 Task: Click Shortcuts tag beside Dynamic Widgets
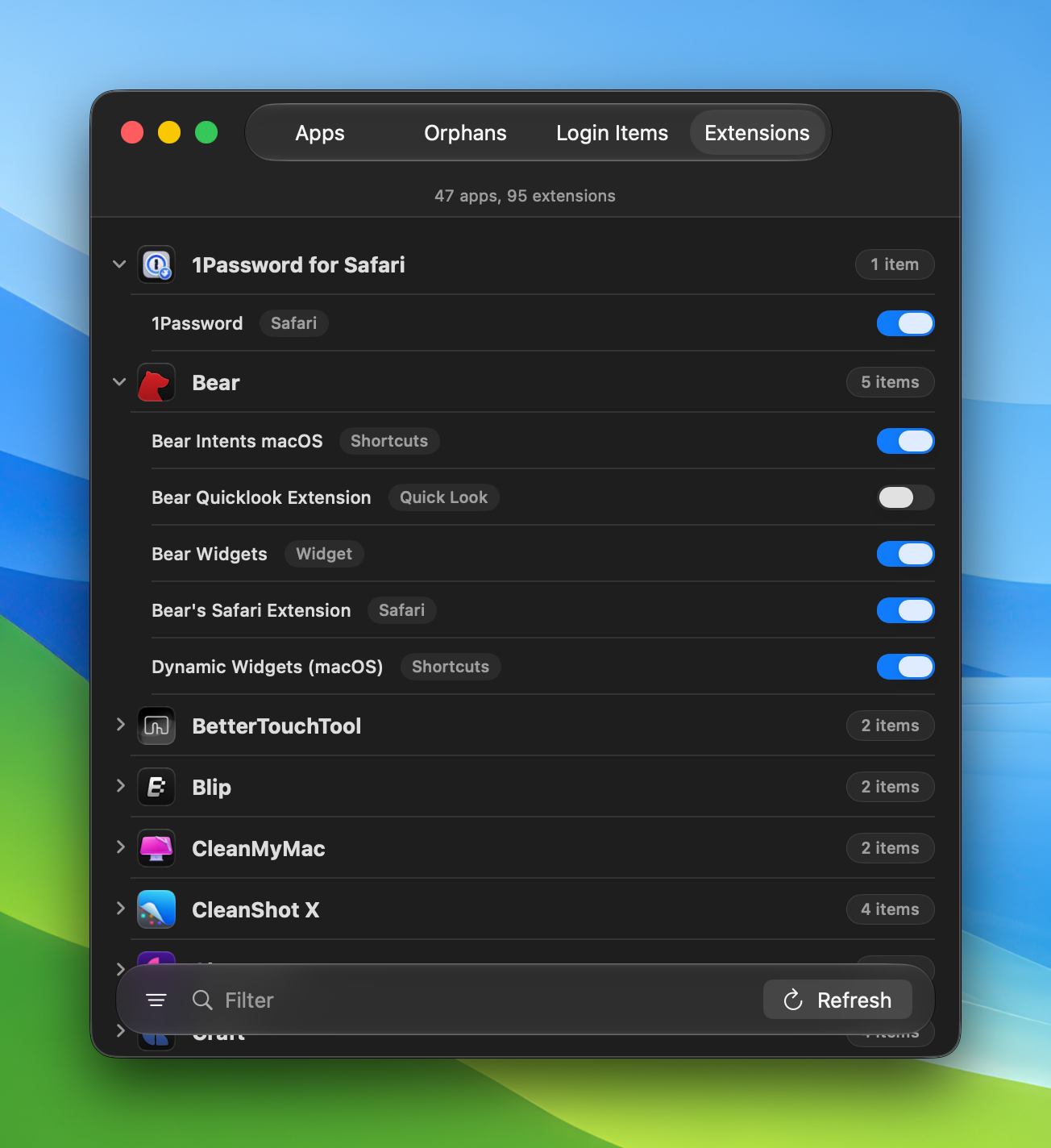coord(451,667)
